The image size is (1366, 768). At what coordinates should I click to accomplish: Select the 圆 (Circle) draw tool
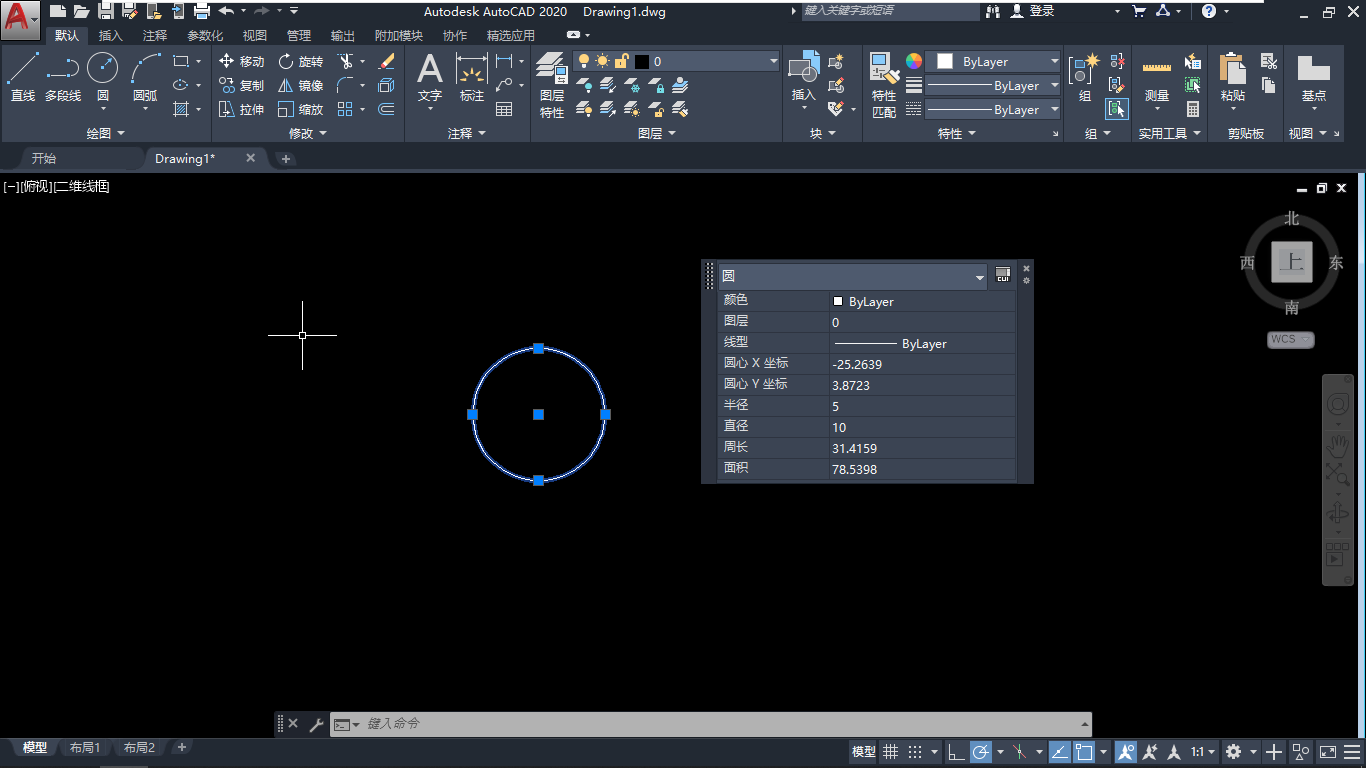pos(103,77)
